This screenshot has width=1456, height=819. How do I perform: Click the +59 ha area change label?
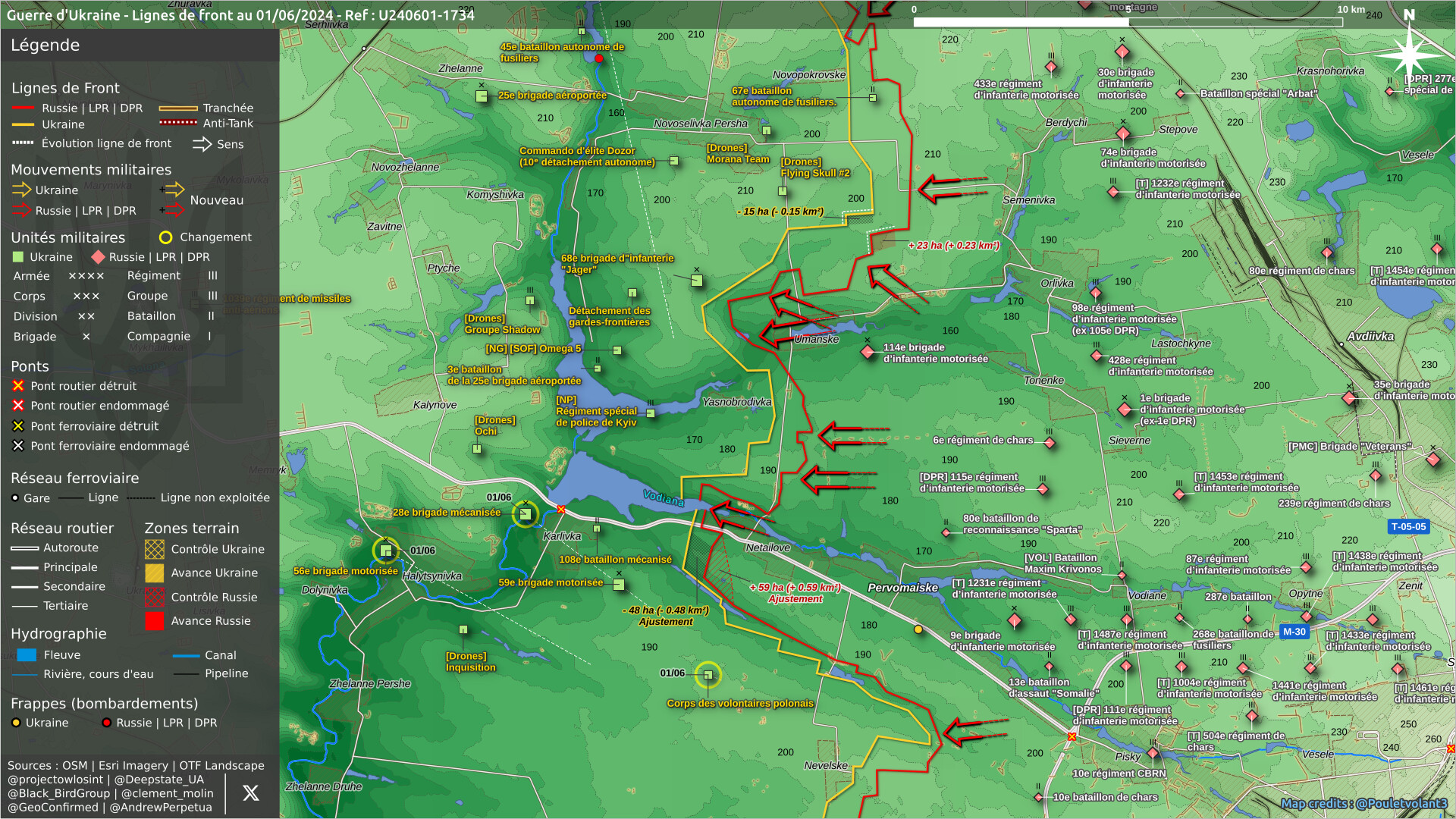coord(795,588)
